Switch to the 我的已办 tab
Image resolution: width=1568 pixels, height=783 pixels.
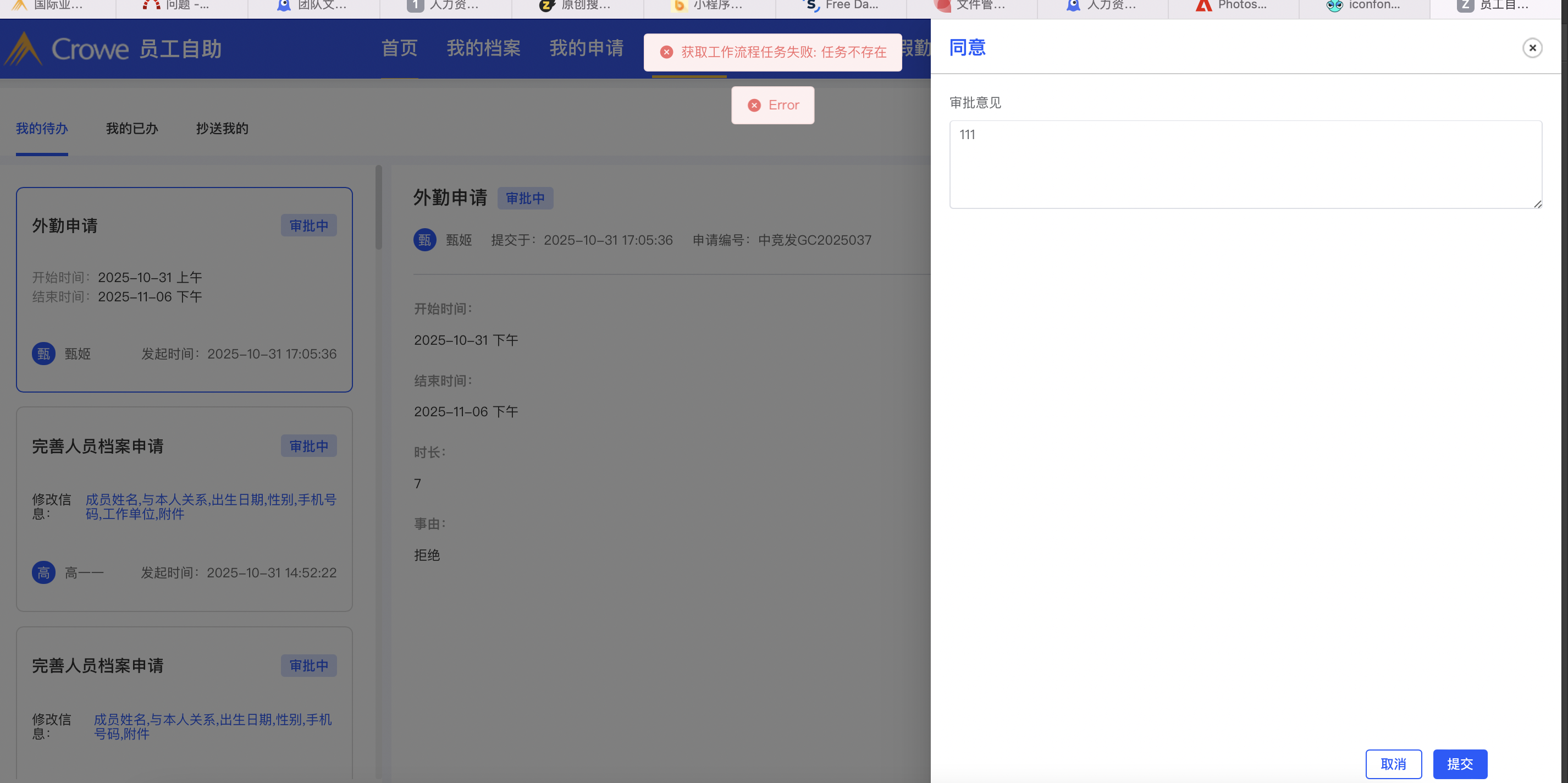pos(131,129)
